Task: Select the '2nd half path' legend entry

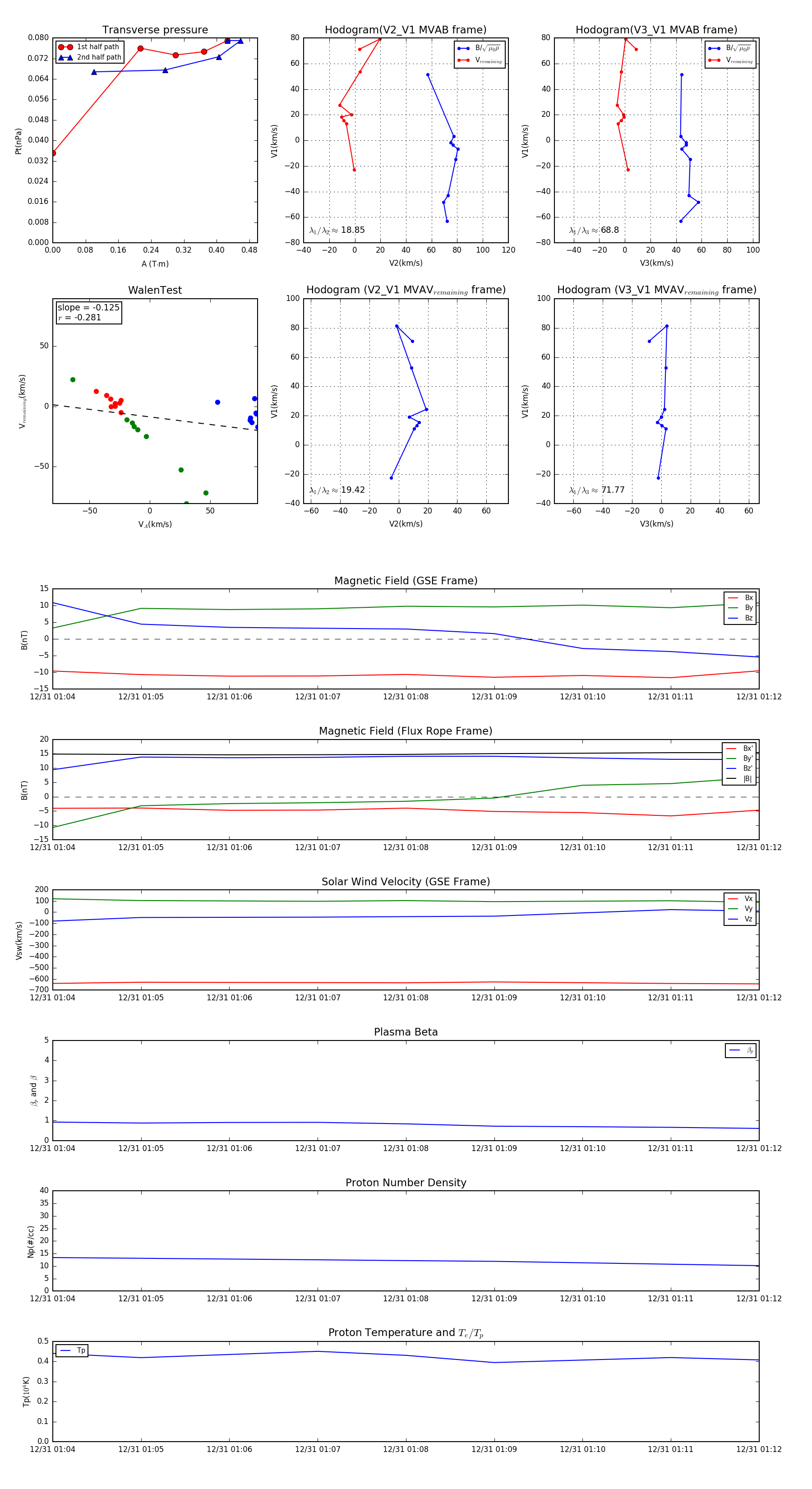Action: 90,57
